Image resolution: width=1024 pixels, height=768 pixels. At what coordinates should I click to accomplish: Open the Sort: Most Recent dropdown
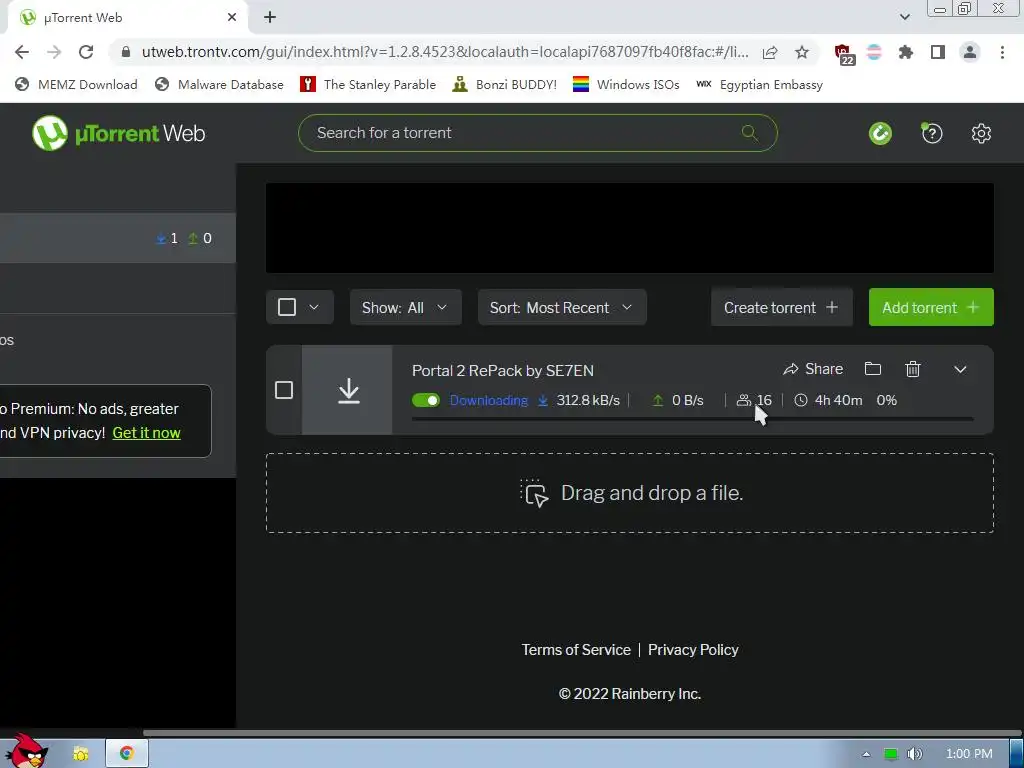coord(562,307)
